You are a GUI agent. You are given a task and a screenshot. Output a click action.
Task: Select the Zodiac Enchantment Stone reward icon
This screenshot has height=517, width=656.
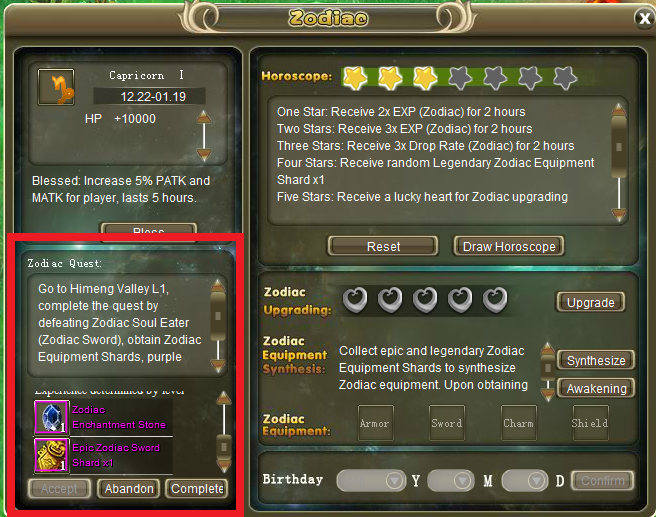(x=51, y=417)
